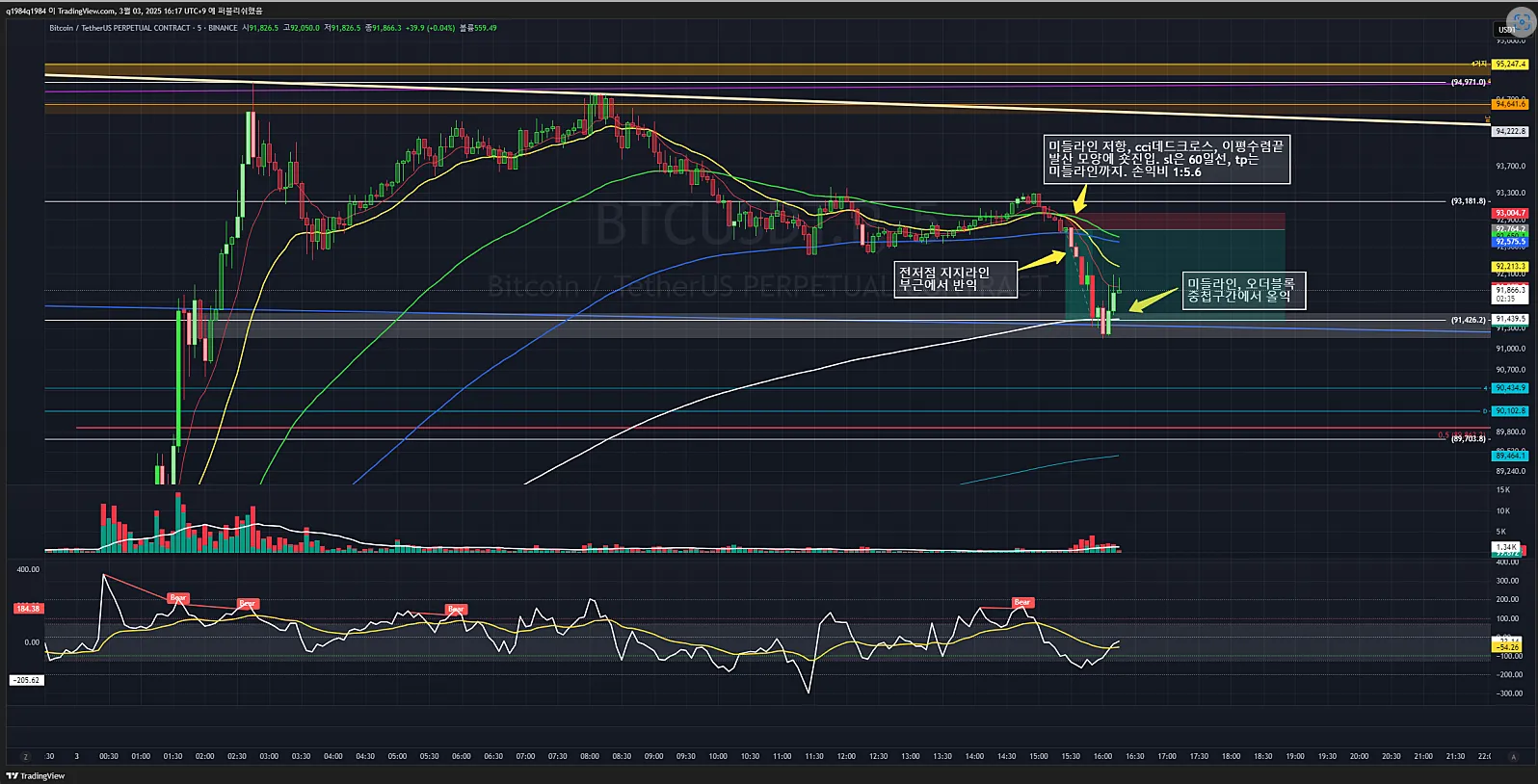Viewport: 1538px width, 784px height.
Task: Select the cyan 90,434.9 price label
Action: point(1510,388)
